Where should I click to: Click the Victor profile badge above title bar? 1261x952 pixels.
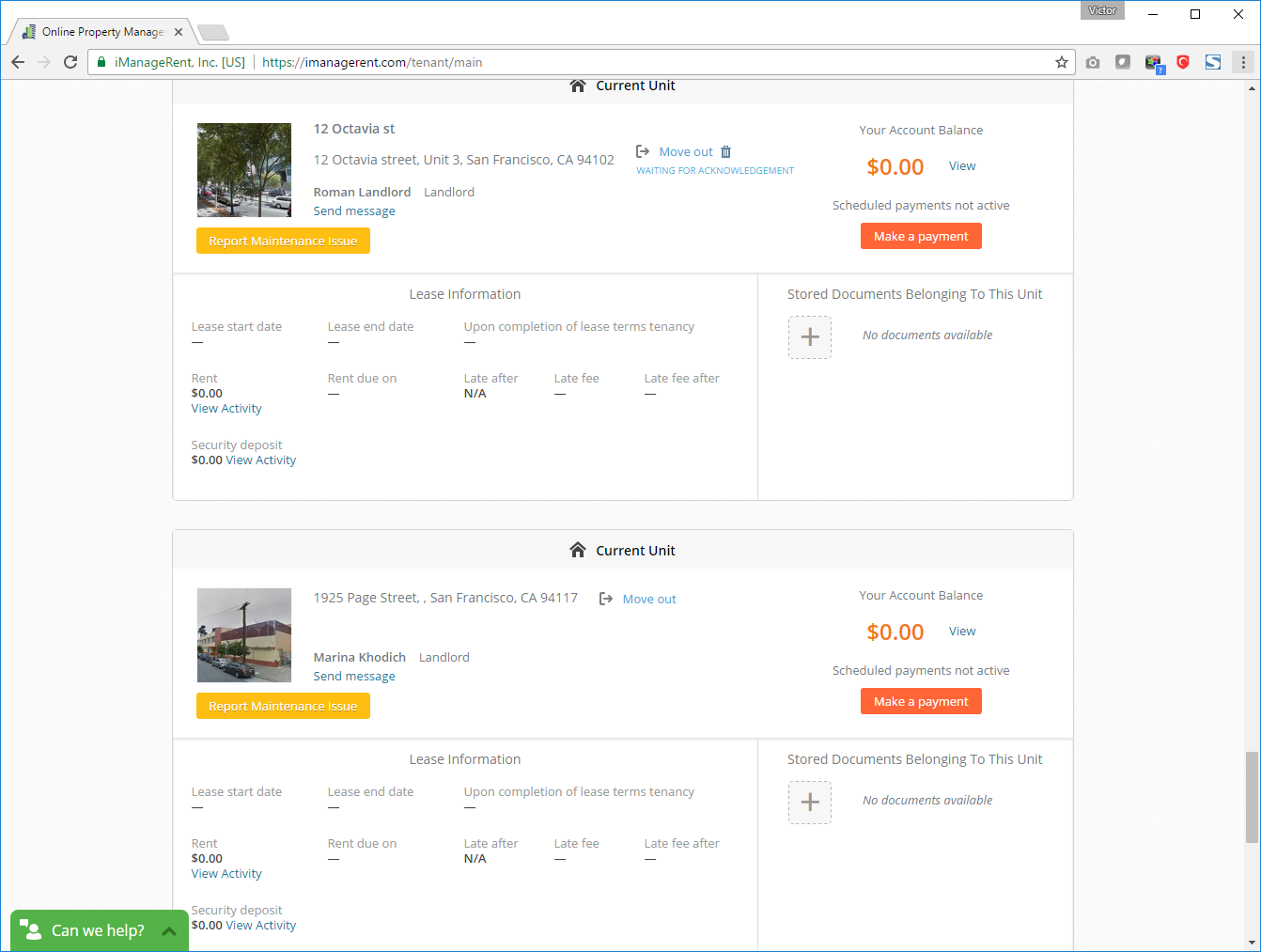(x=1102, y=10)
